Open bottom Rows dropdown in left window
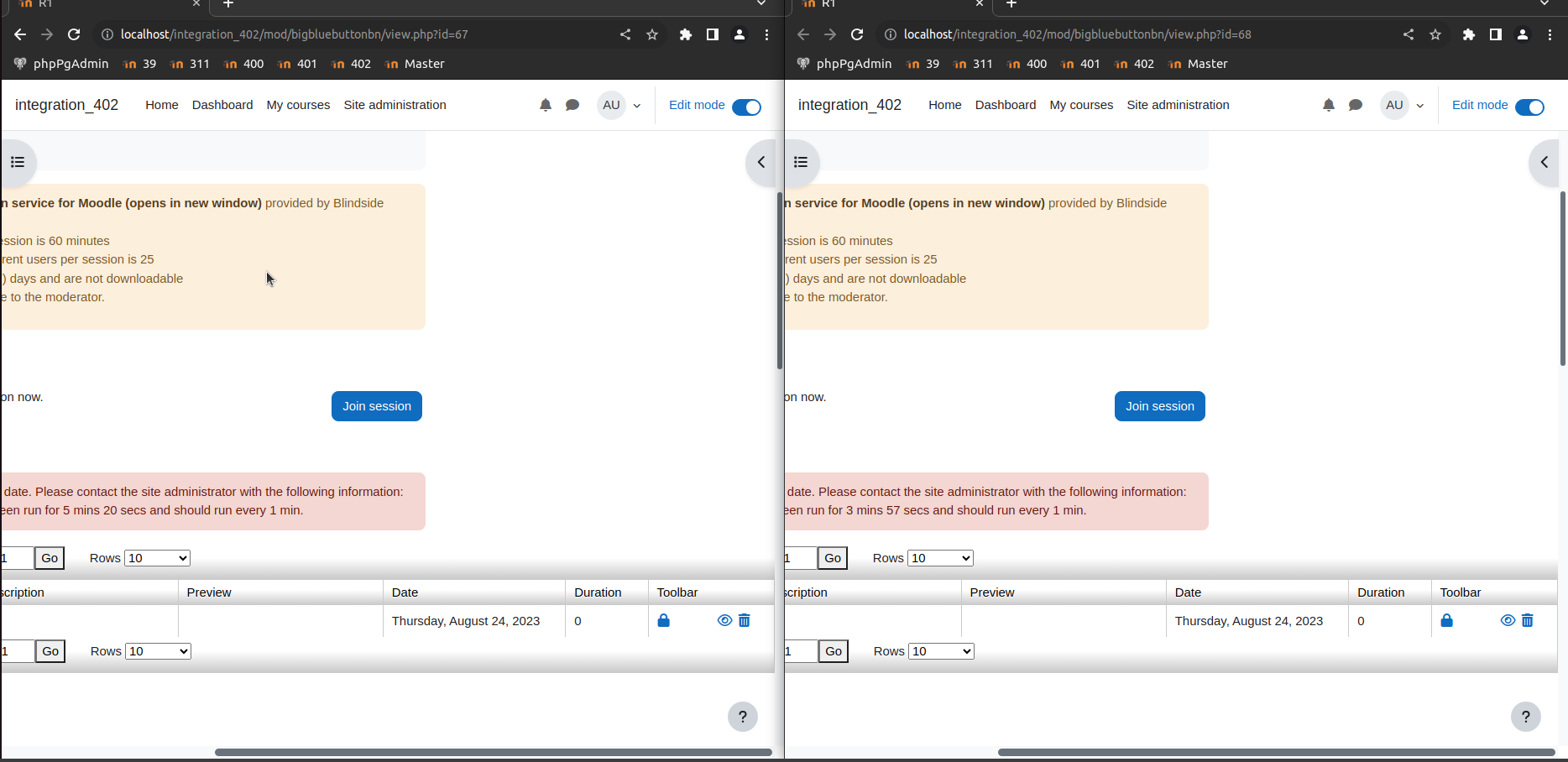 [x=158, y=651]
